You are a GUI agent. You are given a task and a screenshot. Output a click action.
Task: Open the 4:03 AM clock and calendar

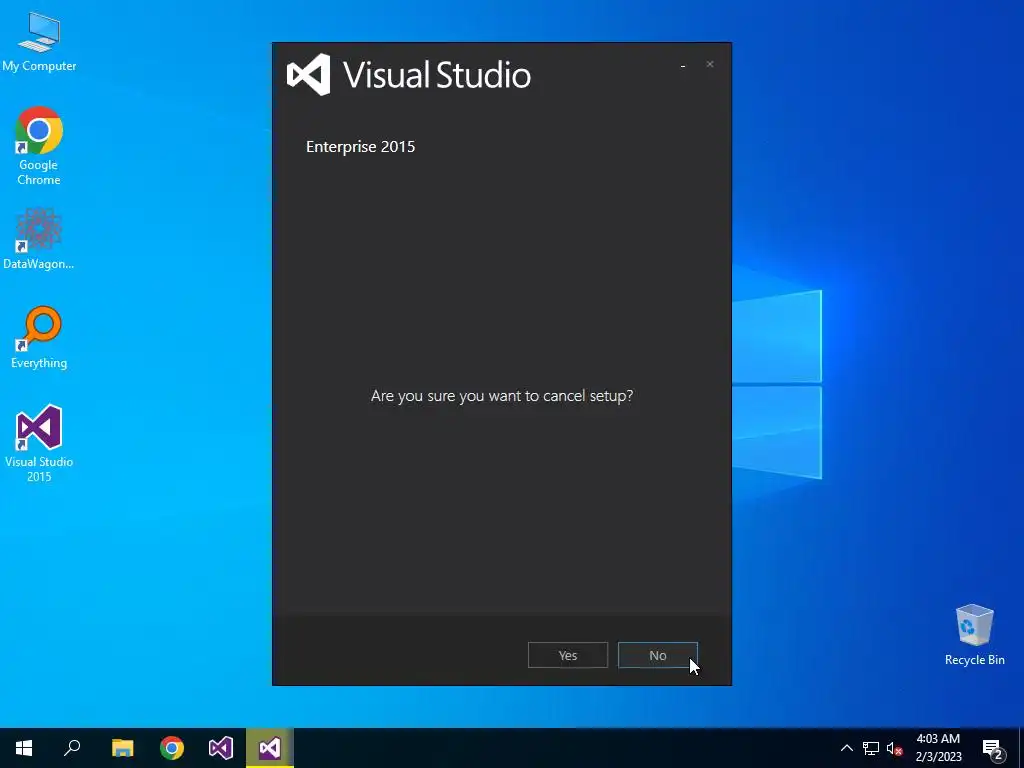pyautogui.click(x=938, y=748)
